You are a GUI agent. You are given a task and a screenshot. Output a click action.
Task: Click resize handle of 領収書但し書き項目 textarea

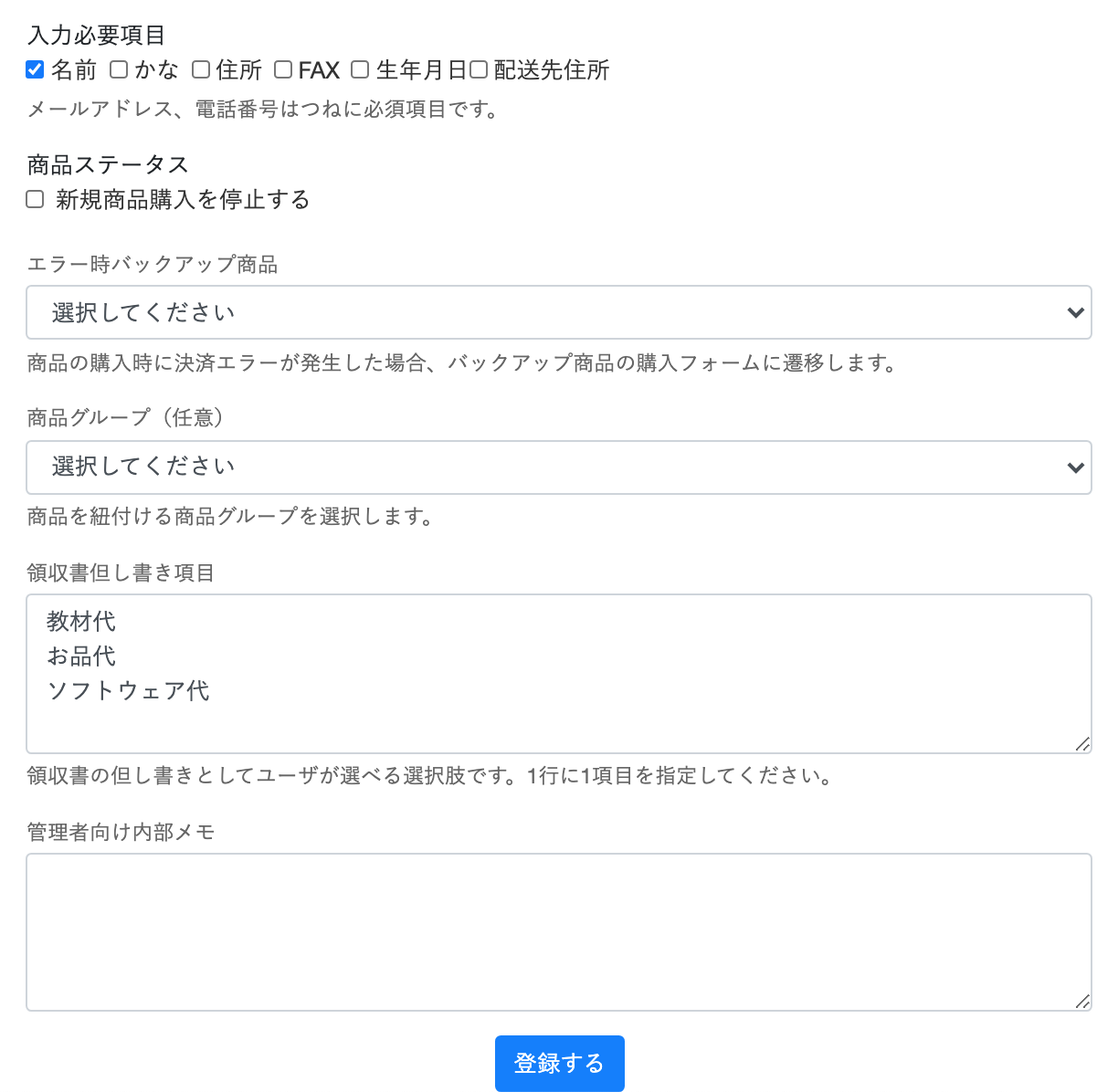point(1082,744)
